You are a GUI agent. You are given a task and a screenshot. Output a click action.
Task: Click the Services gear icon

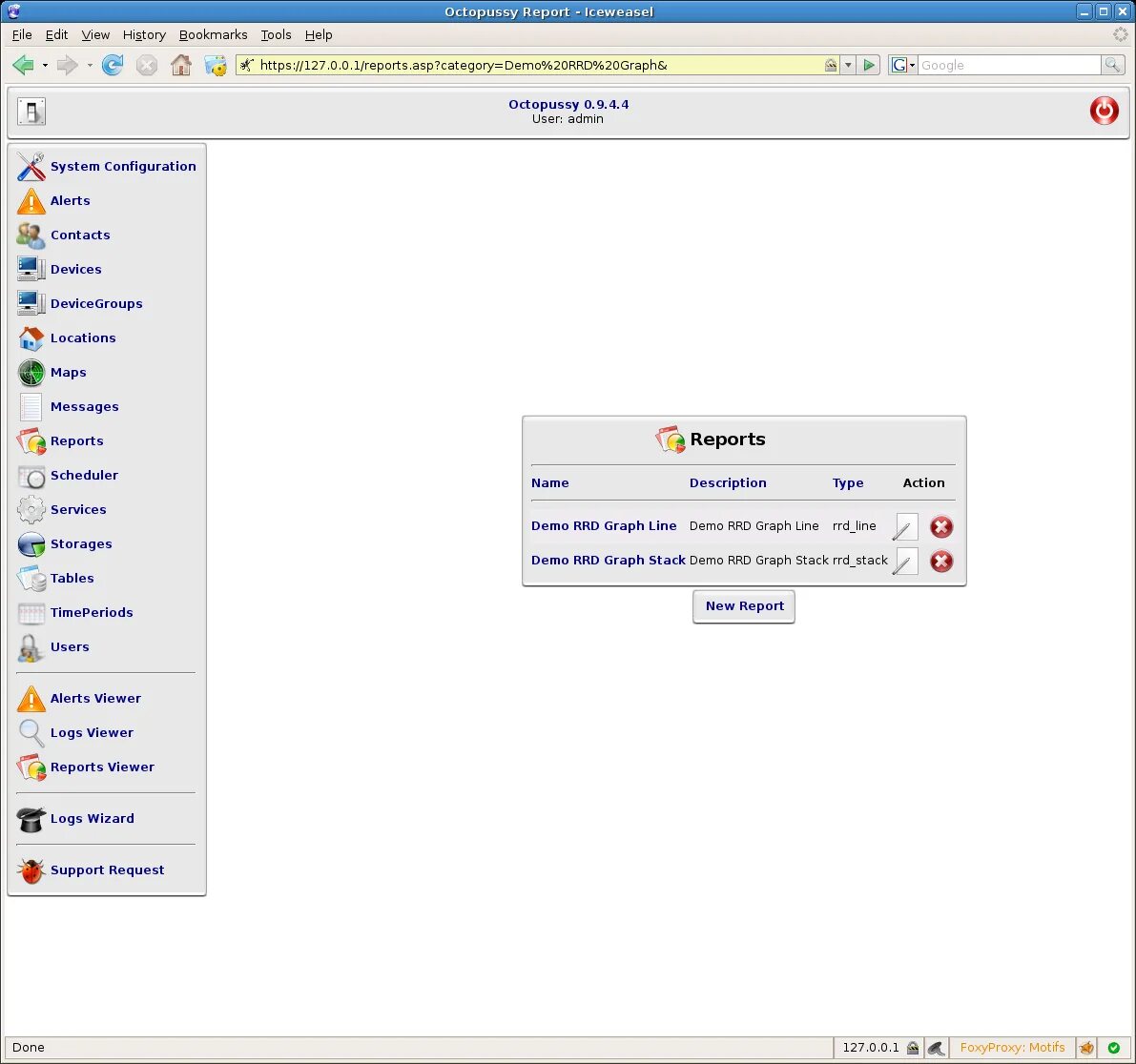point(31,509)
